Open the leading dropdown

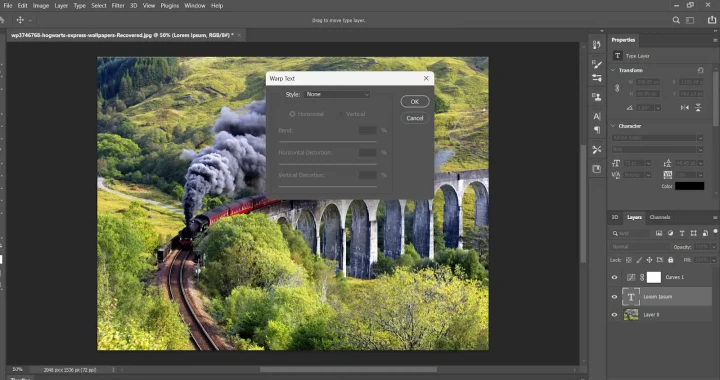click(700, 163)
